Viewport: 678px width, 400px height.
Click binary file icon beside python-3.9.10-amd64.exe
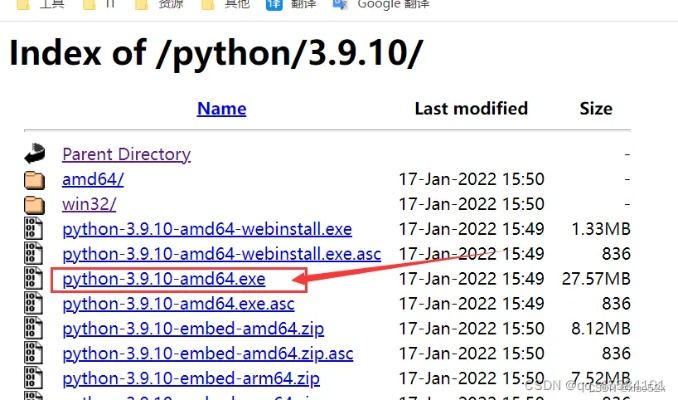click(35, 279)
